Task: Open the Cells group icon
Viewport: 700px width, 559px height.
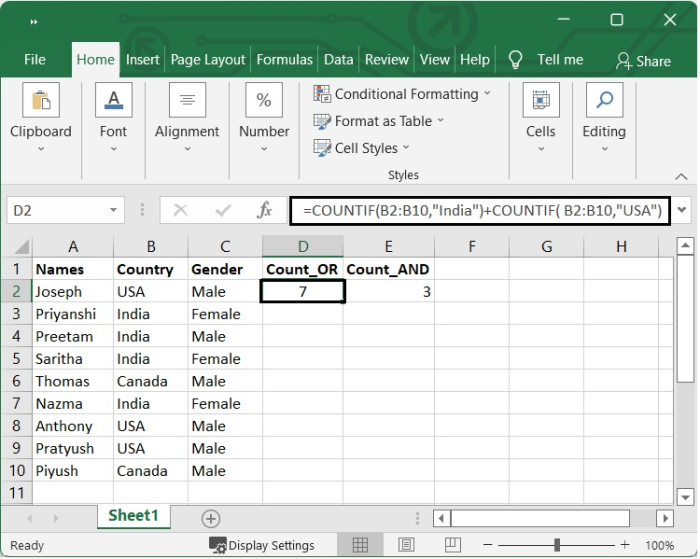Action: click(x=541, y=101)
